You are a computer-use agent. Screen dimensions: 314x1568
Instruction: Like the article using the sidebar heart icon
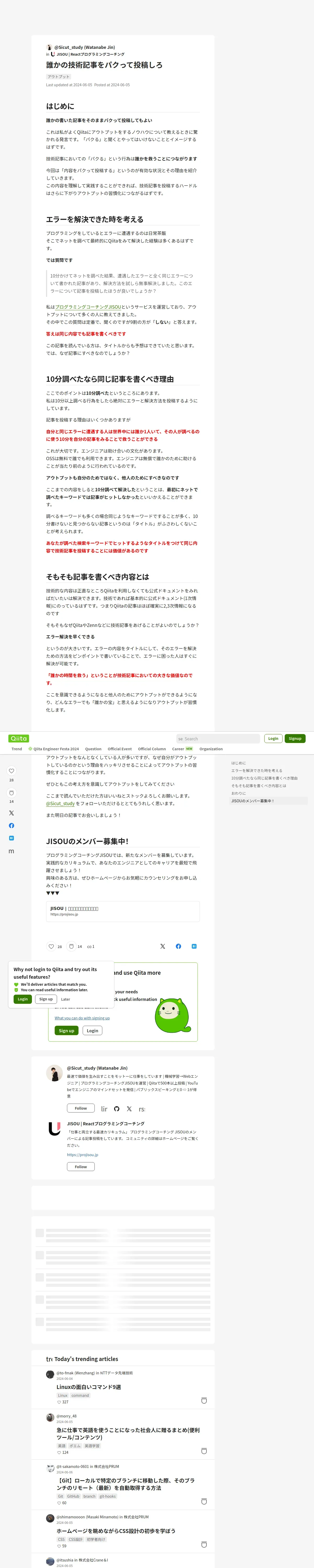(11, 771)
